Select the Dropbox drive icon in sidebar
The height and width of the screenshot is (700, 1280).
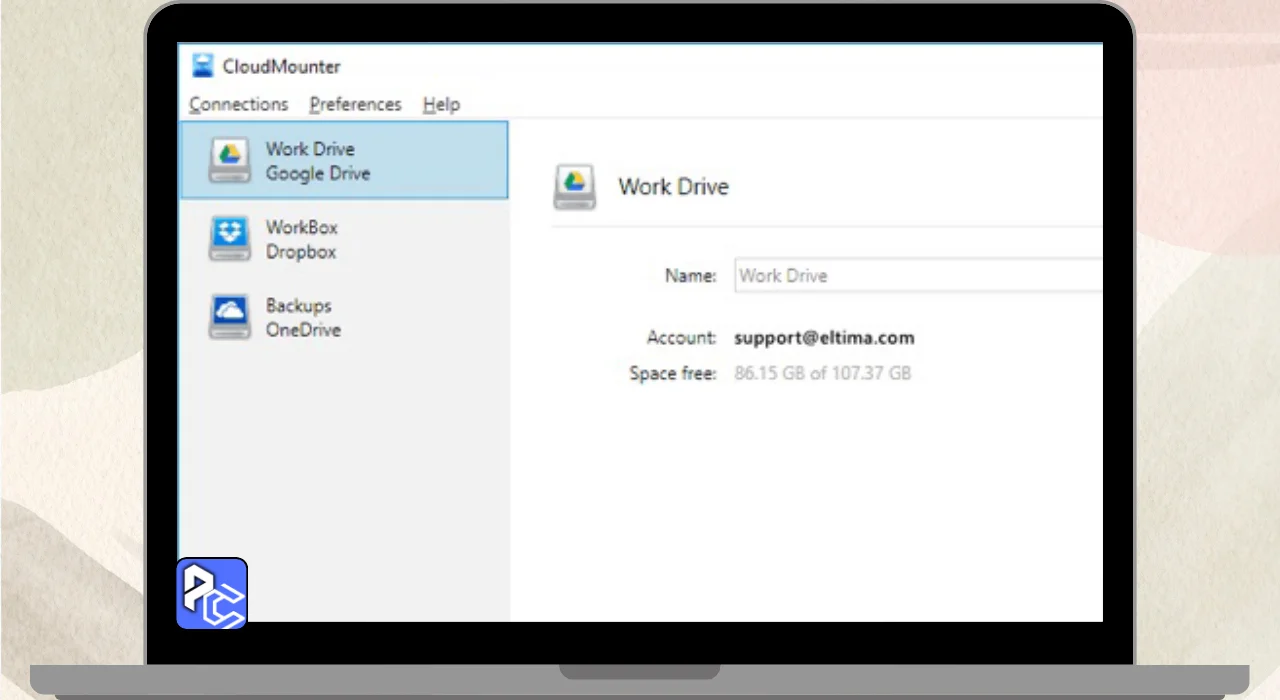[x=229, y=239]
